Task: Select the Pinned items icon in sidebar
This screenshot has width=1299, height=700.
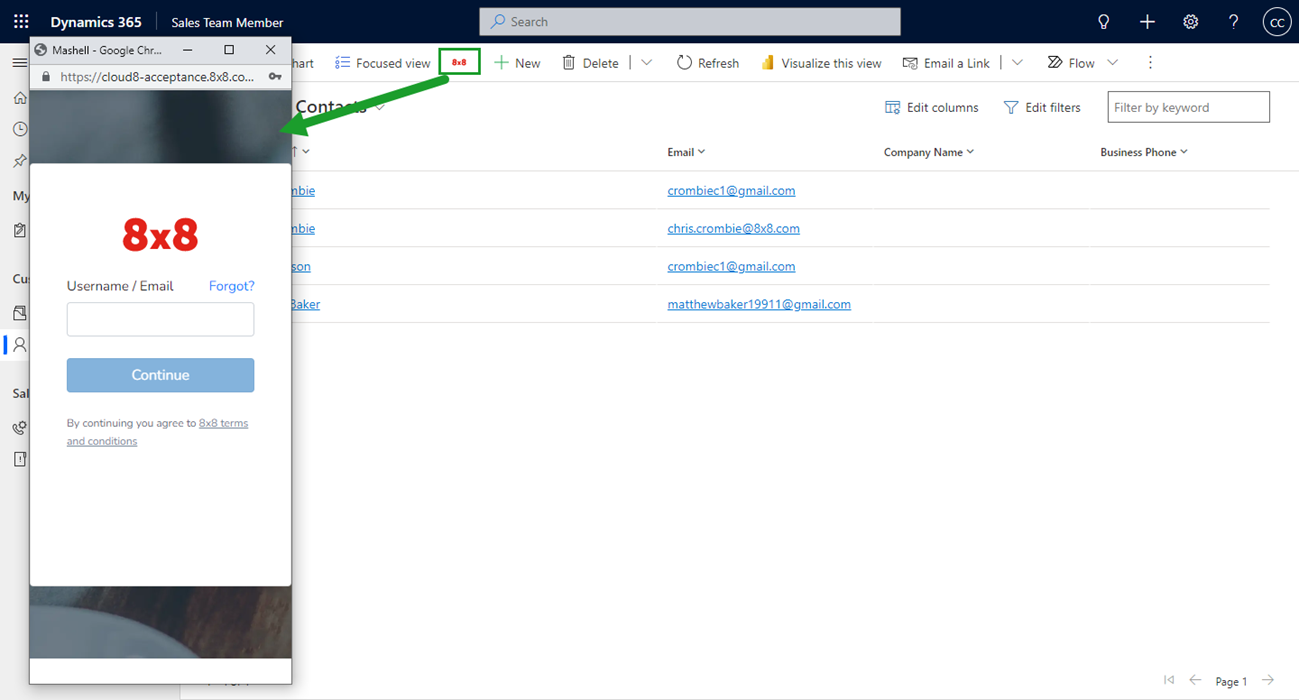Action: [20, 161]
